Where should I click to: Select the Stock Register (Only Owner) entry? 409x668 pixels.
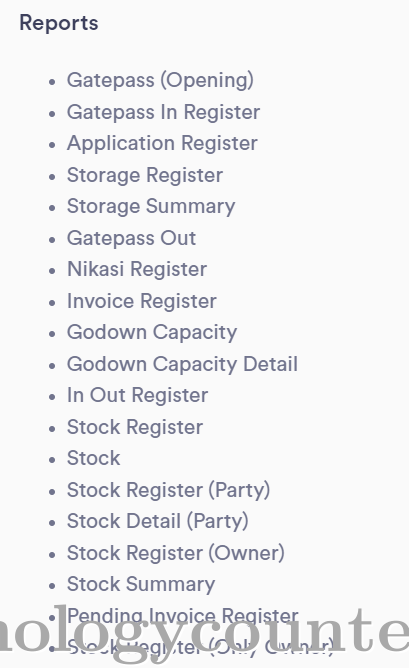[200, 648]
